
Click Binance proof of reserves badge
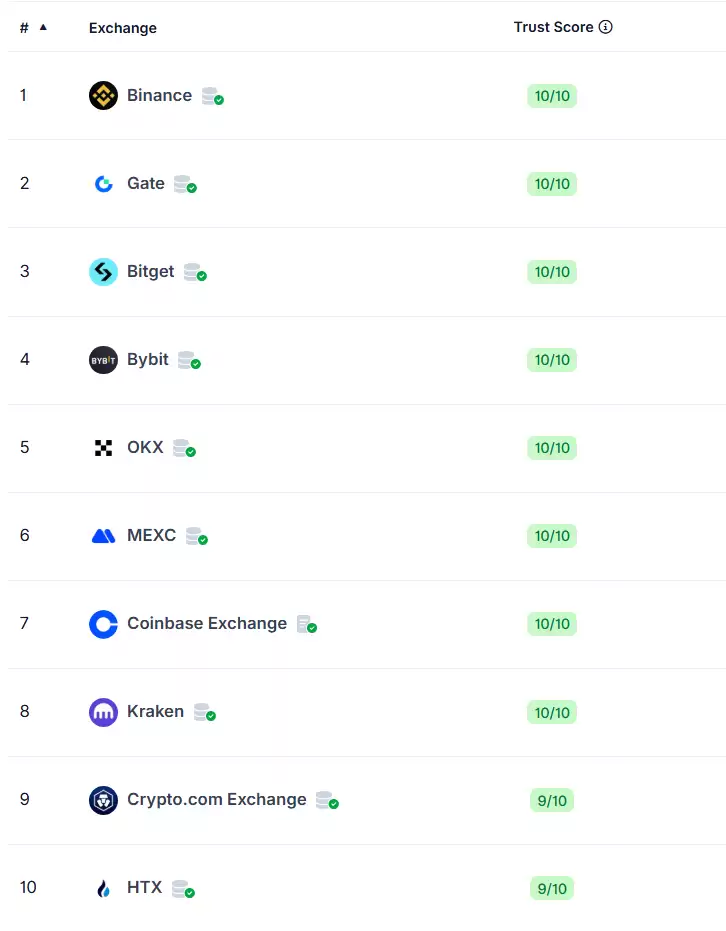pyautogui.click(x=212, y=97)
